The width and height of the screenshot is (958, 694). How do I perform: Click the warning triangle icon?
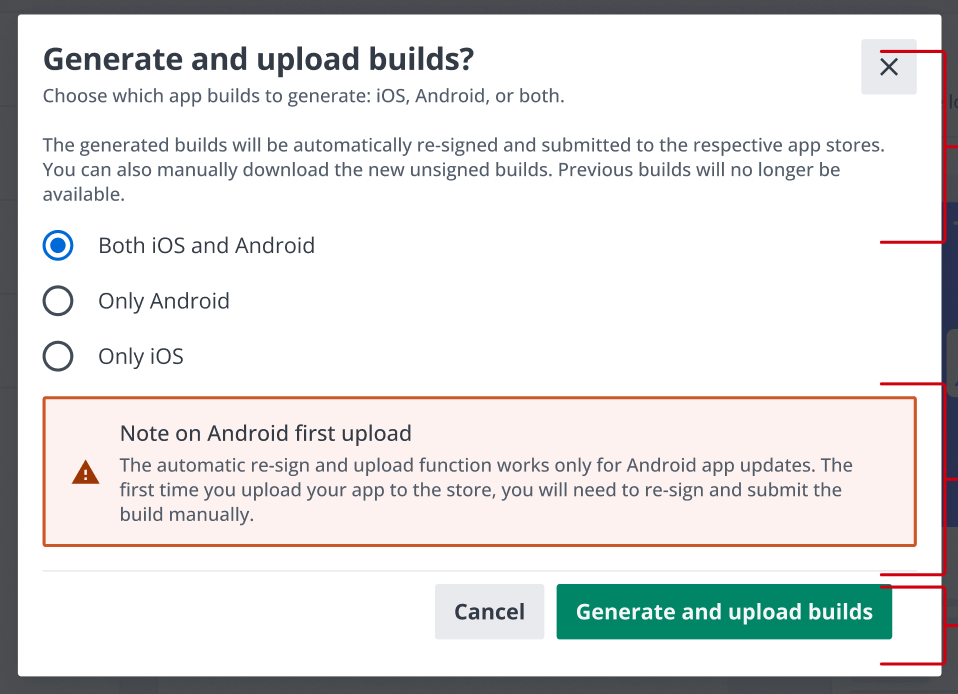click(x=86, y=472)
